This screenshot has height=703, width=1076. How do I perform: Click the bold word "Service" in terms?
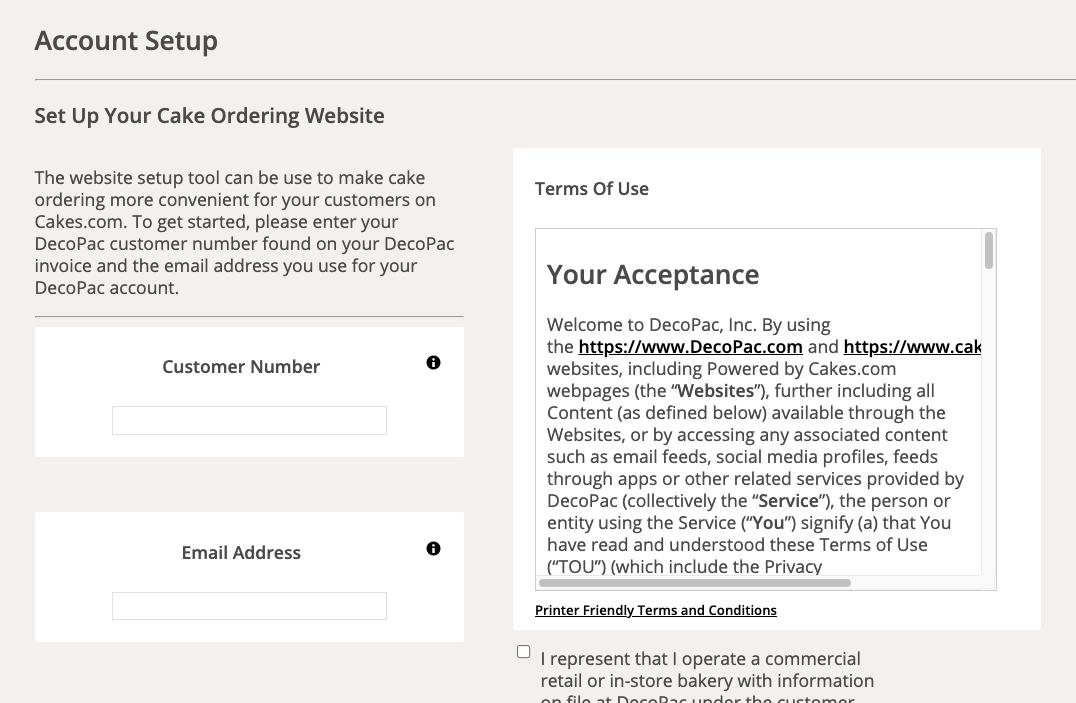[788, 501]
